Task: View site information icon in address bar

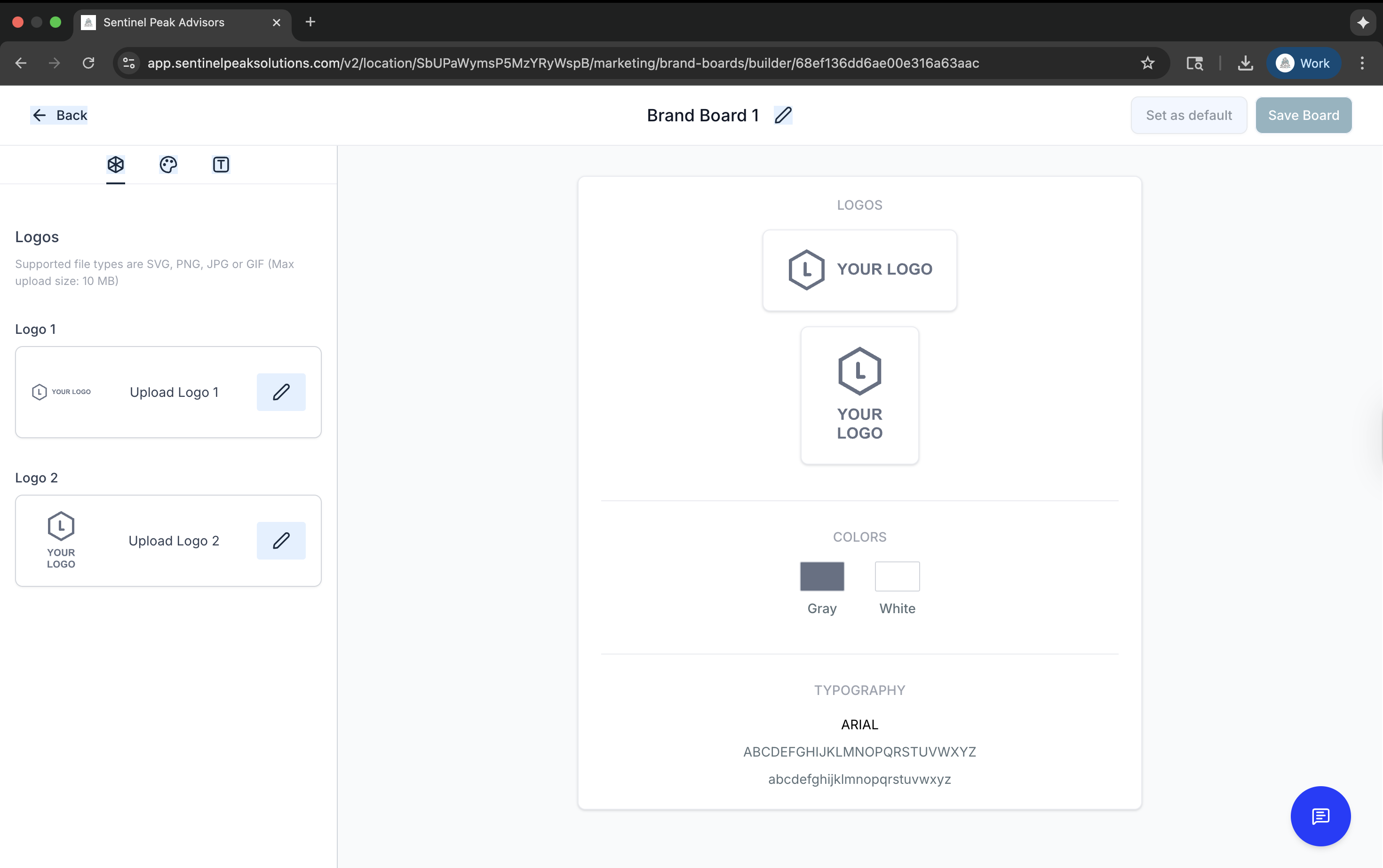Action: pyautogui.click(x=129, y=63)
